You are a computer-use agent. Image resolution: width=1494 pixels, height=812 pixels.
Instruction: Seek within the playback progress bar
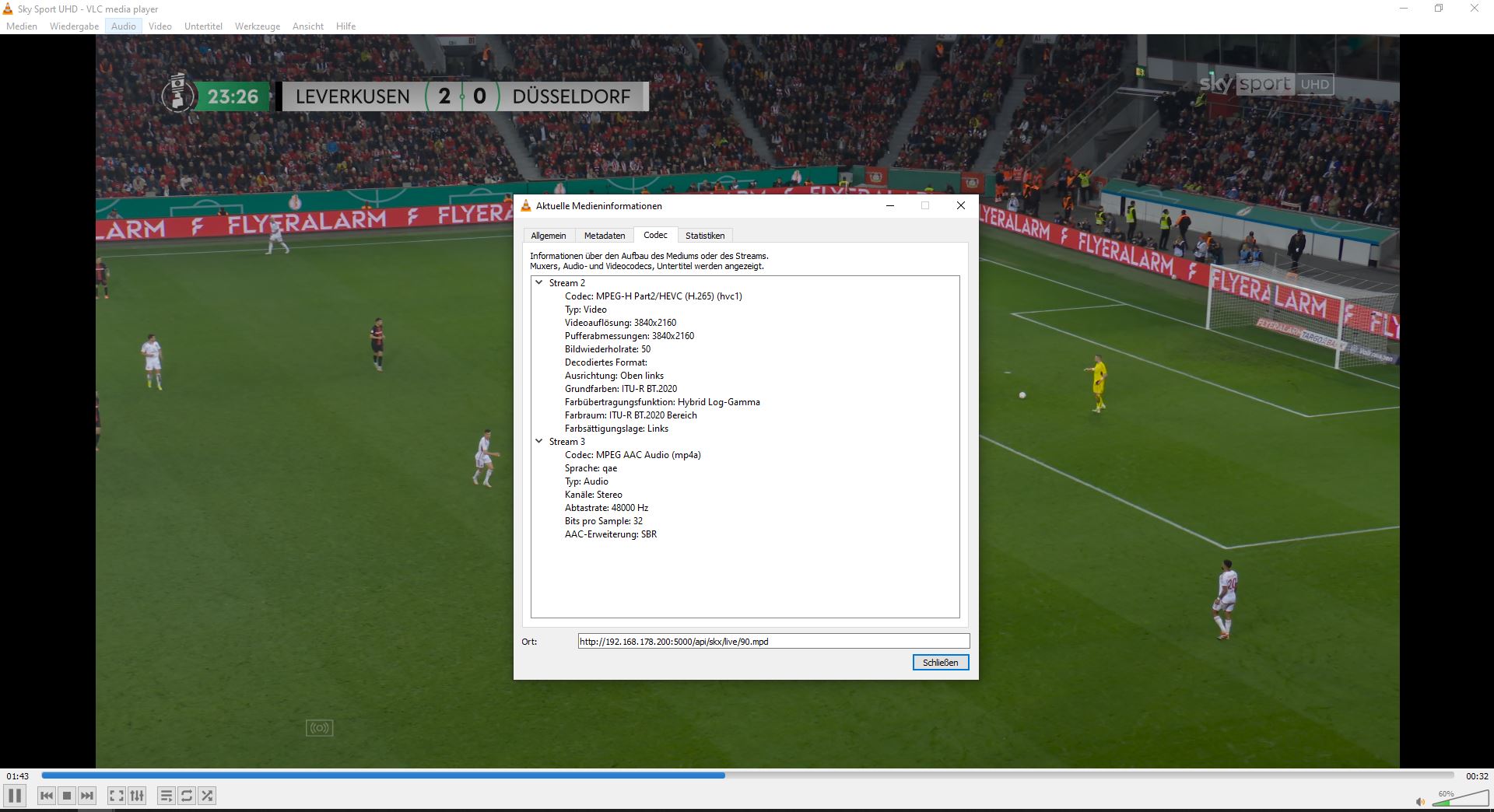tap(747, 775)
